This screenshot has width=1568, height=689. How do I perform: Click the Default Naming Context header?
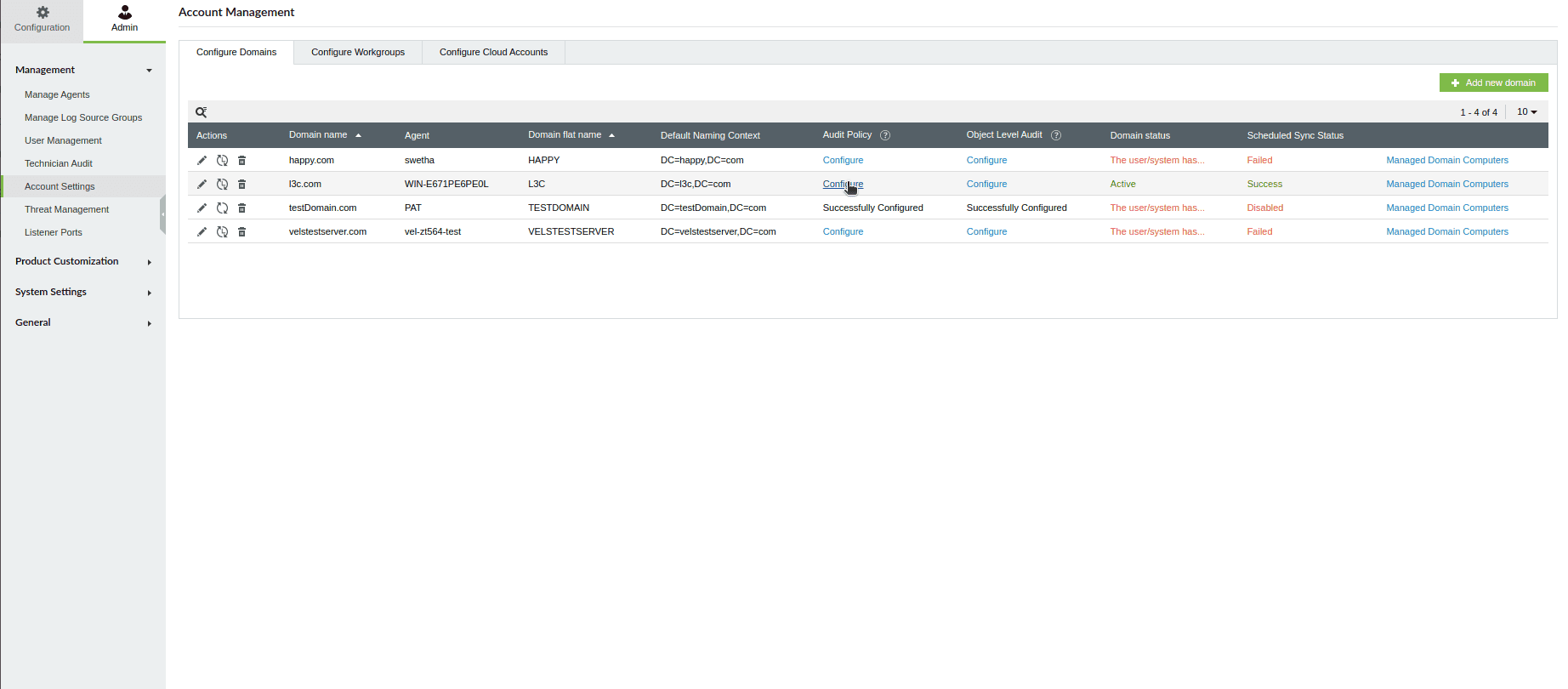coord(710,135)
